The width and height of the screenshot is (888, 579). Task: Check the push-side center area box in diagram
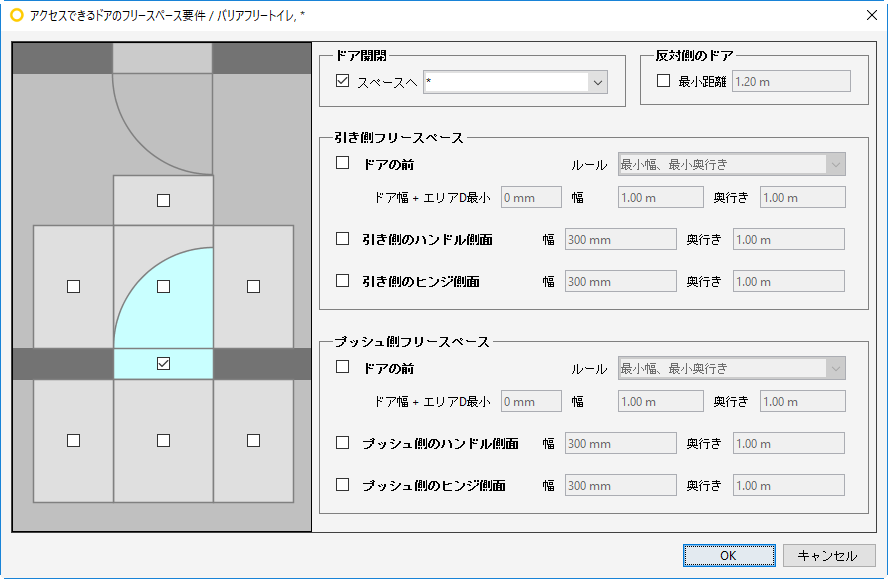click(x=163, y=441)
